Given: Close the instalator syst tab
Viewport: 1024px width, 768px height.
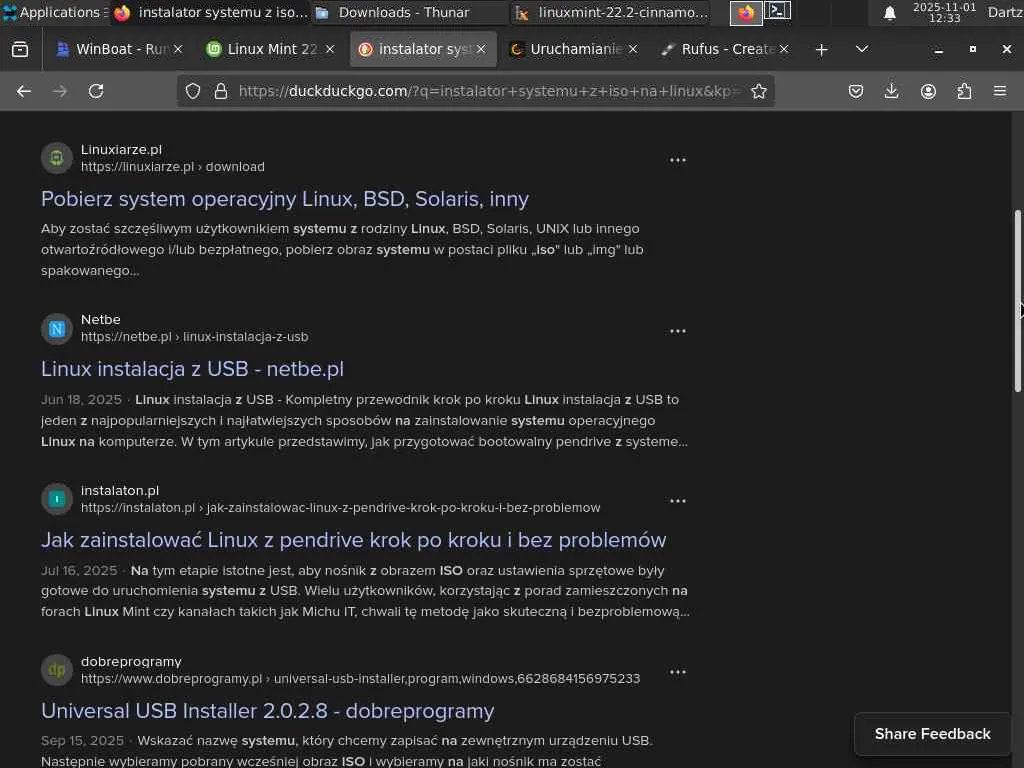Looking at the screenshot, I should click(x=481, y=49).
